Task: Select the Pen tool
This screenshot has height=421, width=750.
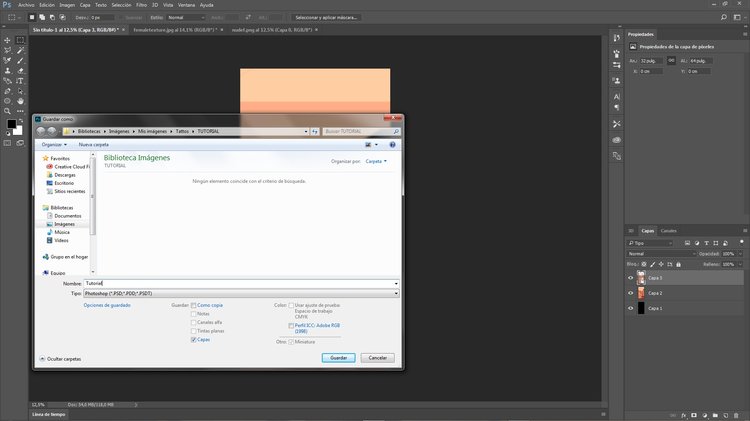Action: [7, 91]
